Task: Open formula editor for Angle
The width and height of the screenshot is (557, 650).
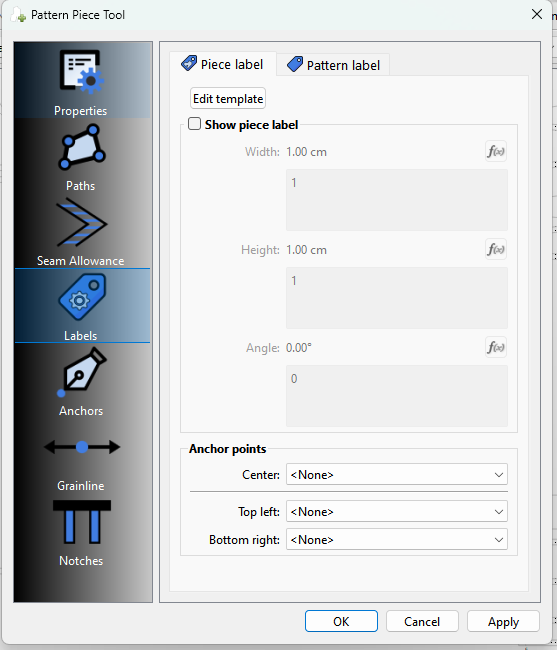Action: 496,347
